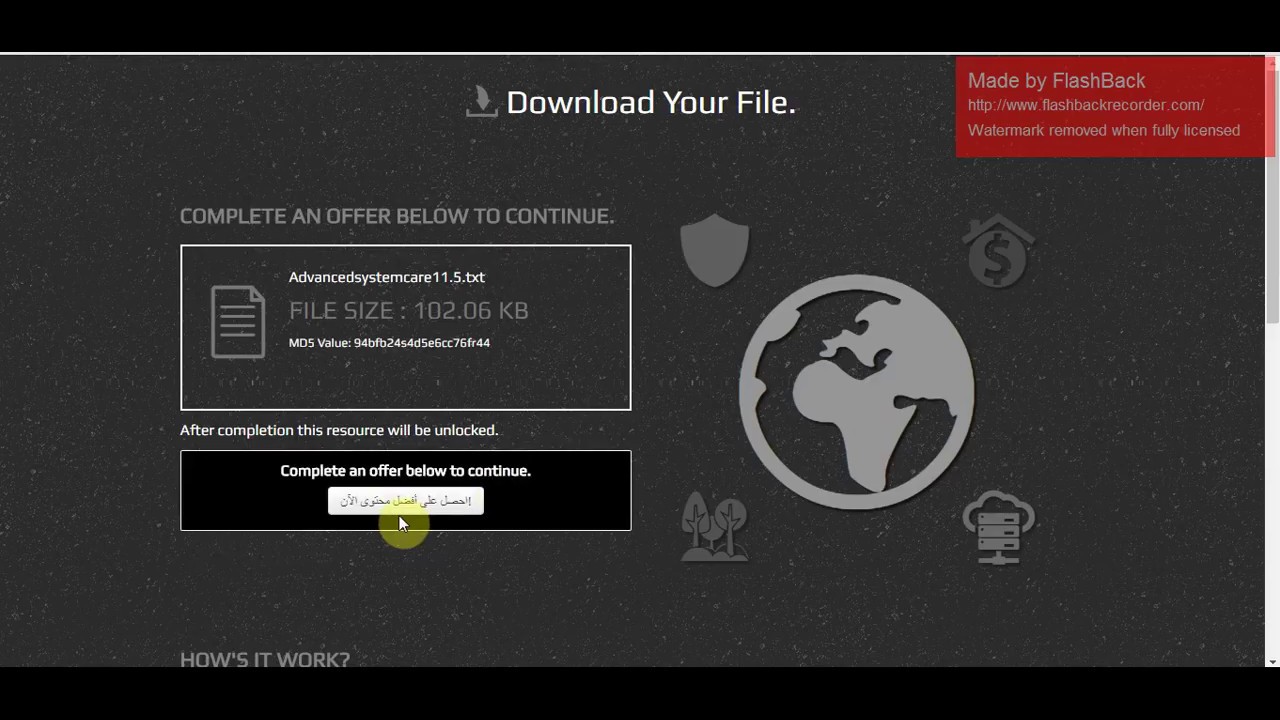Click the large globe icon
Viewport: 1280px width, 720px height.
[x=857, y=392]
